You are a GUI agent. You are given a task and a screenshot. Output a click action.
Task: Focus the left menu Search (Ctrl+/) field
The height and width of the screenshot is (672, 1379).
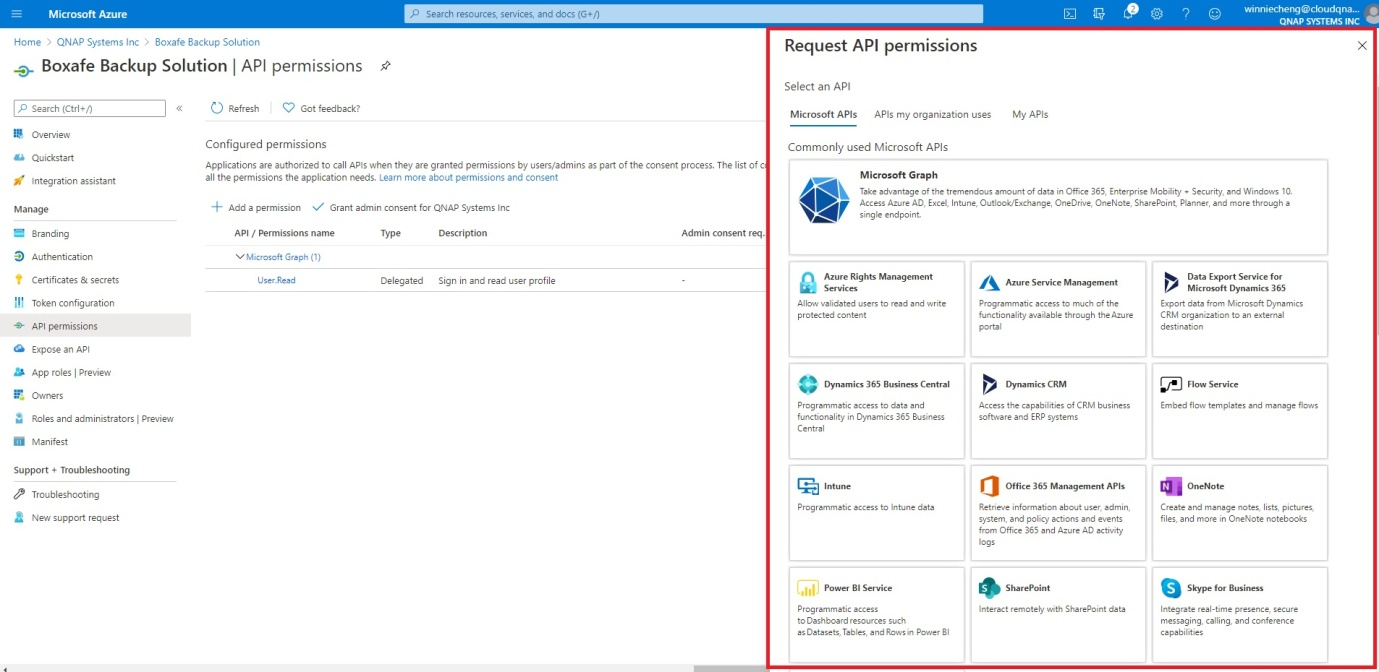pyautogui.click(x=90, y=108)
